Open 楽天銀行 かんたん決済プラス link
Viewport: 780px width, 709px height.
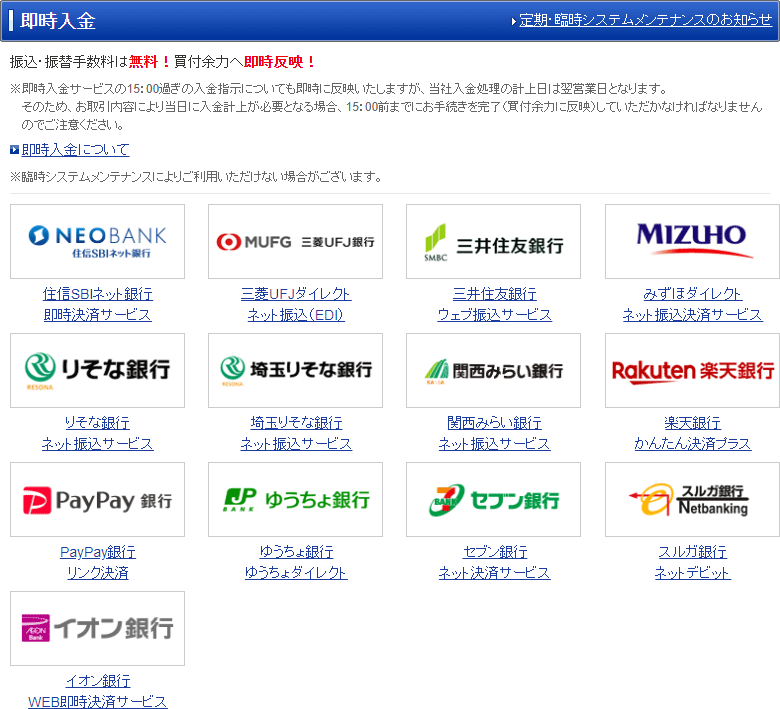pos(692,433)
